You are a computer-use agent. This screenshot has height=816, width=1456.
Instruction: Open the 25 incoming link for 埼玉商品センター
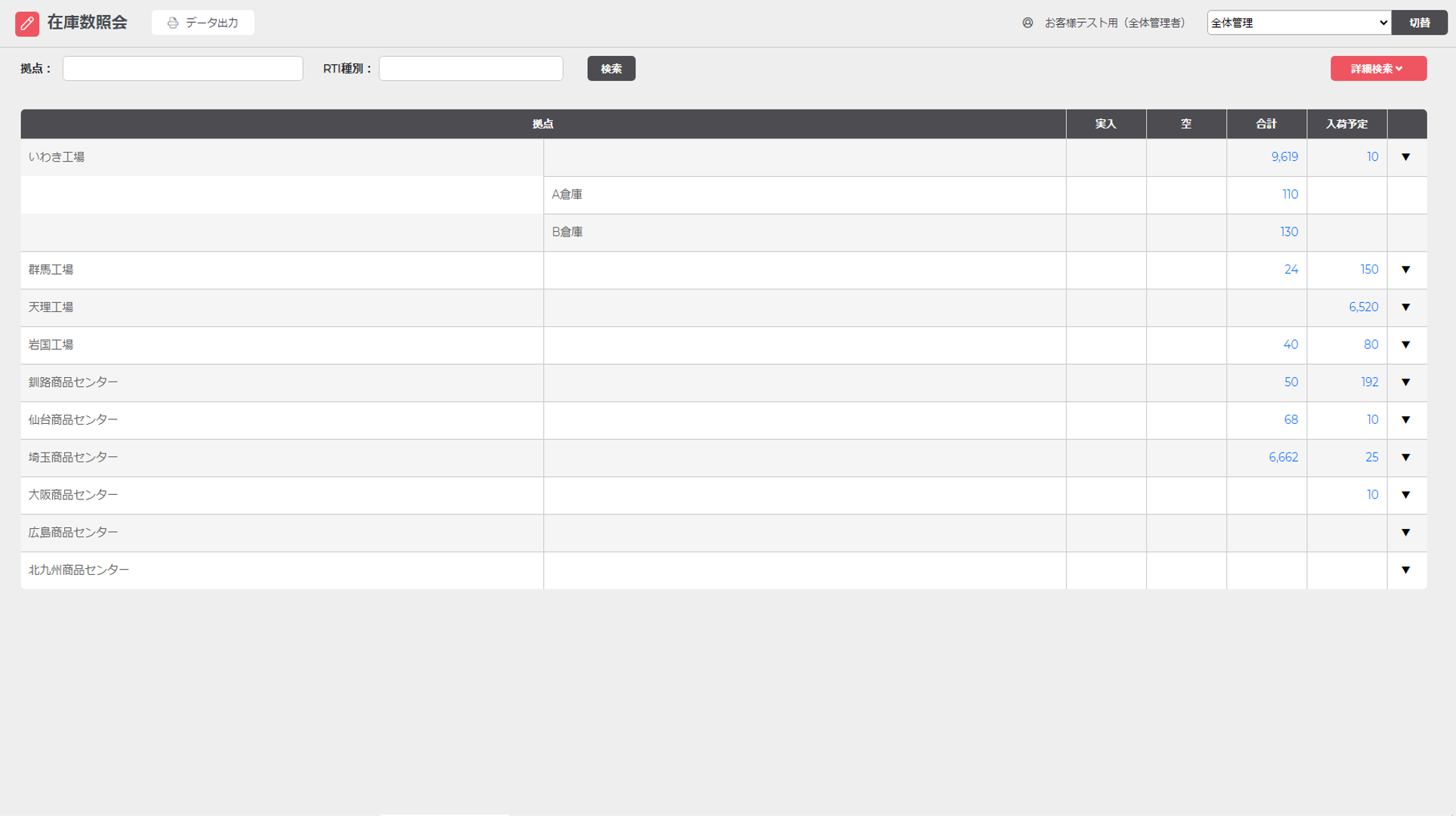[x=1371, y=457]
